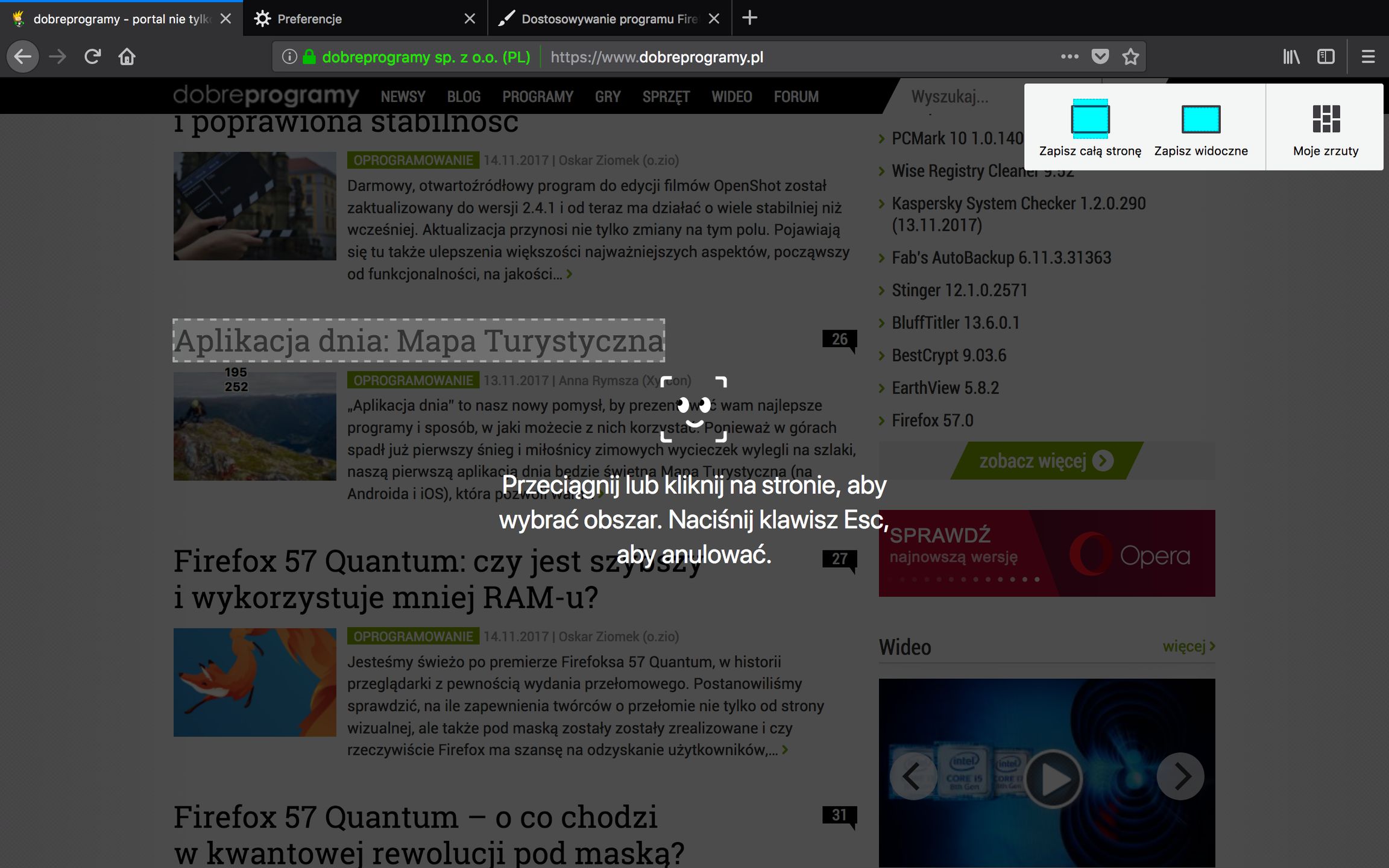Save the page to Pocket
This screenshot has width=1389, height=868.
[x=1100, y=56]
